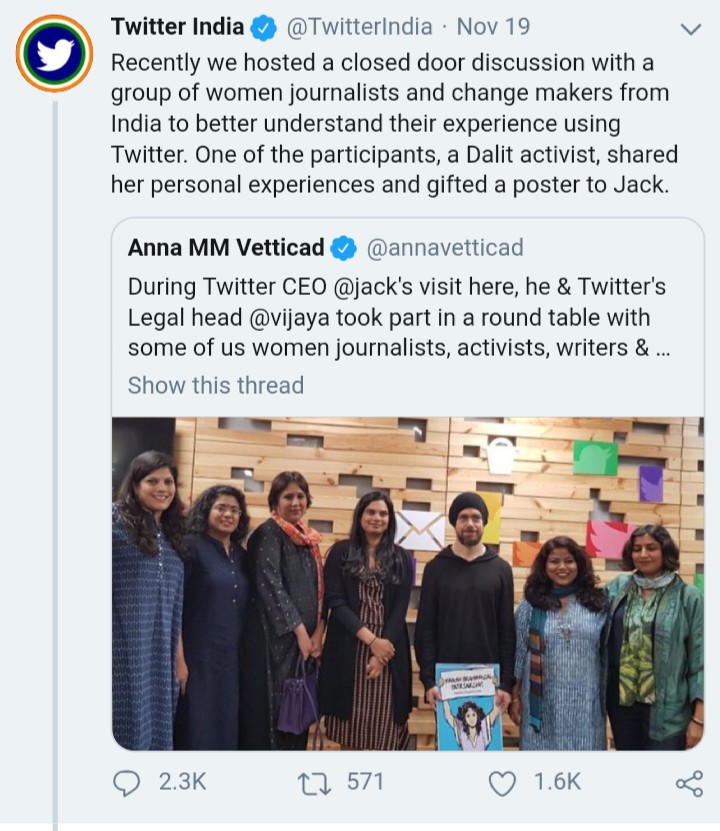Open the reply comment icon
The height and width of the screenshot is (831, 720).
pos(126,783)
